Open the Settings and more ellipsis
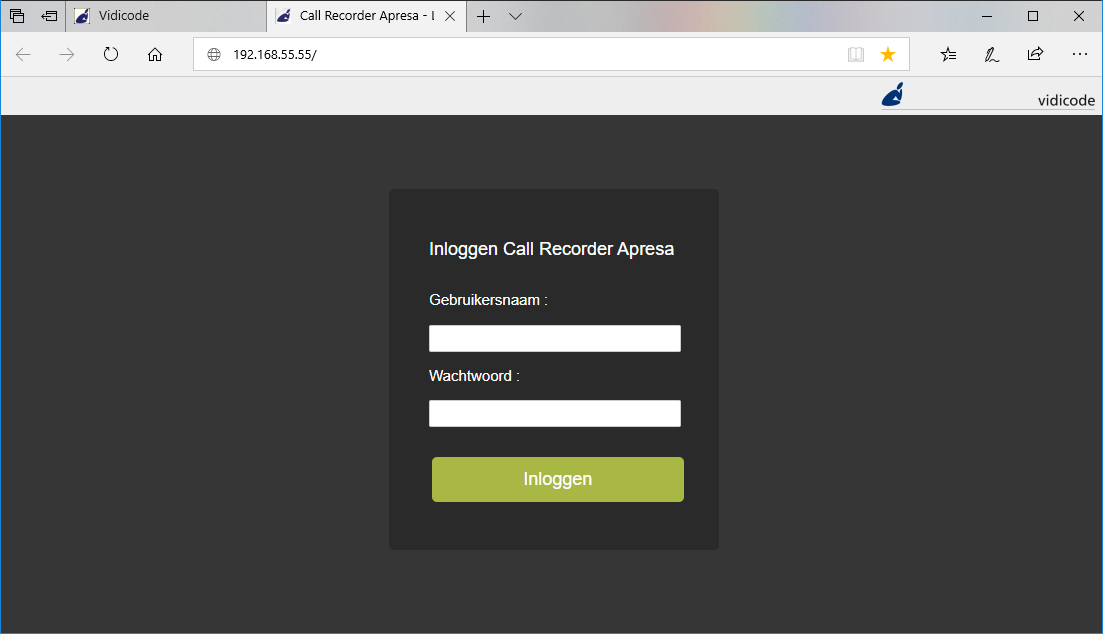Viewport: 1103px width, 634px height. (1080, 54)
